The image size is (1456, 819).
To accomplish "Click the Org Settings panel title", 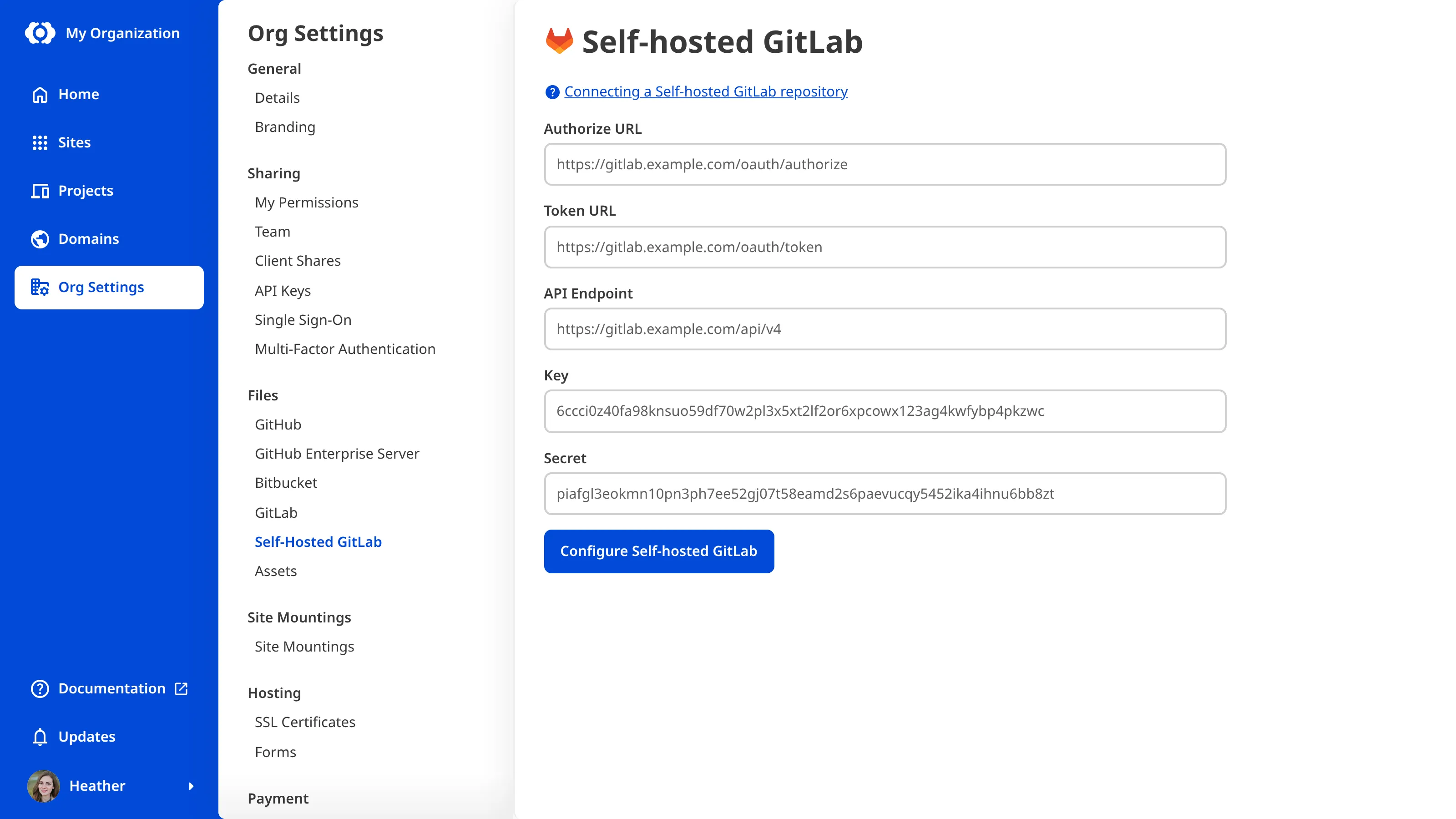I will pos(315,33).
